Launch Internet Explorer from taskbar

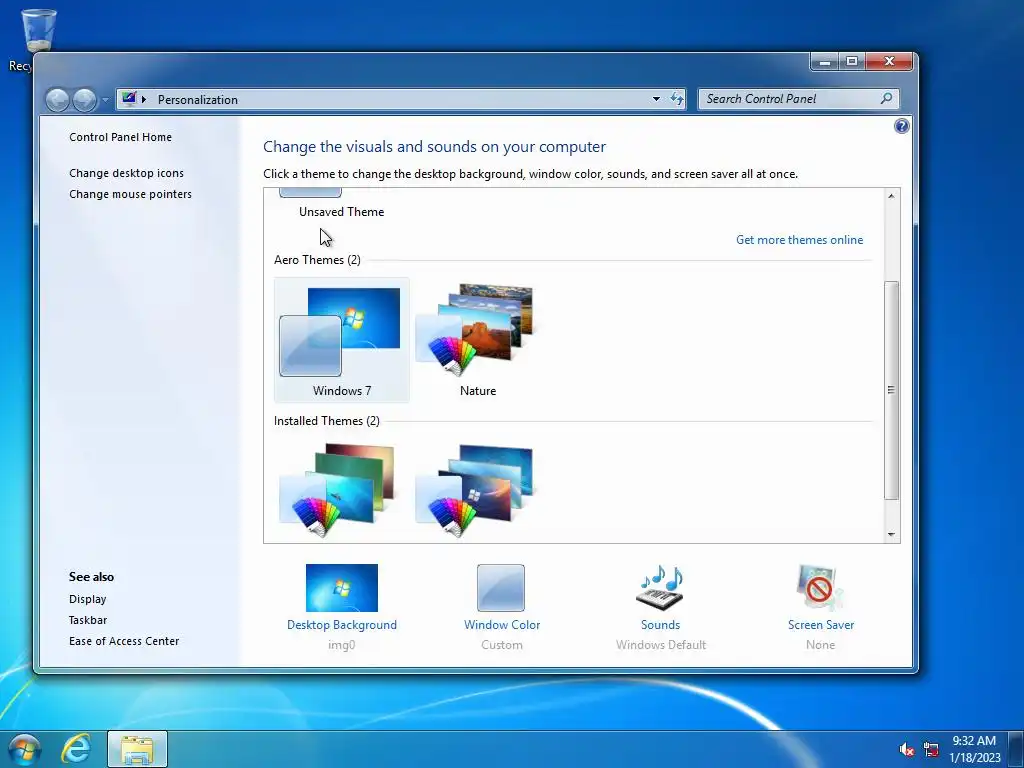(76, 749)
